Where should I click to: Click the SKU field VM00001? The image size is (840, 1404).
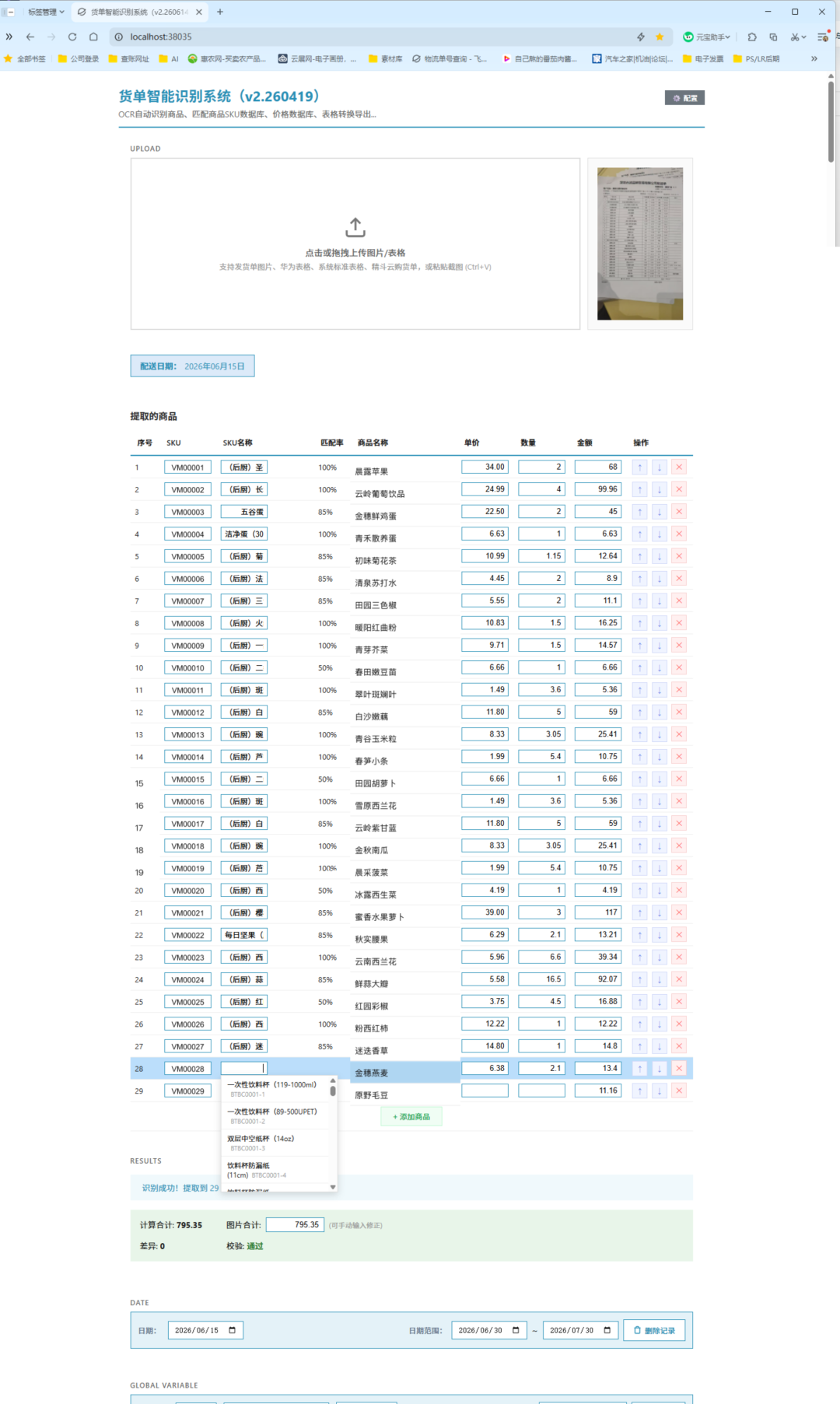[187, 467]
